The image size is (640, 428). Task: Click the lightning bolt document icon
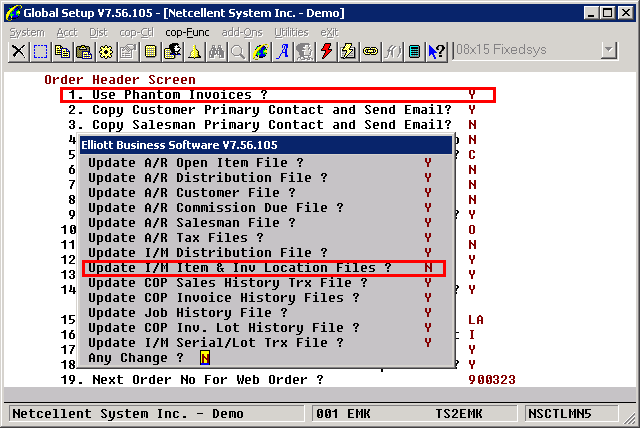tap(348, 52)
